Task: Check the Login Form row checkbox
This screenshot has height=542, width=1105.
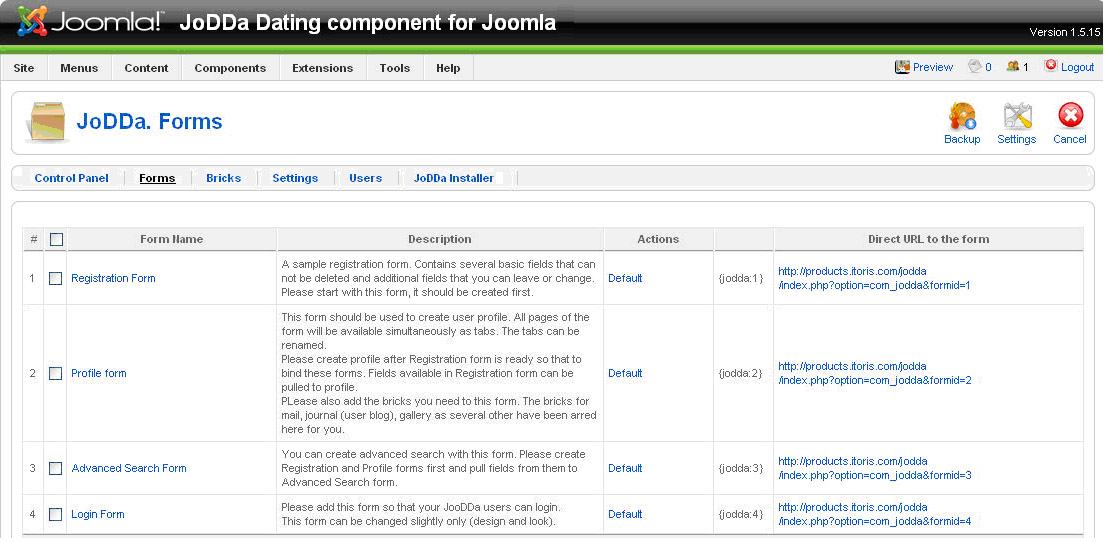Action: point(56,515)
